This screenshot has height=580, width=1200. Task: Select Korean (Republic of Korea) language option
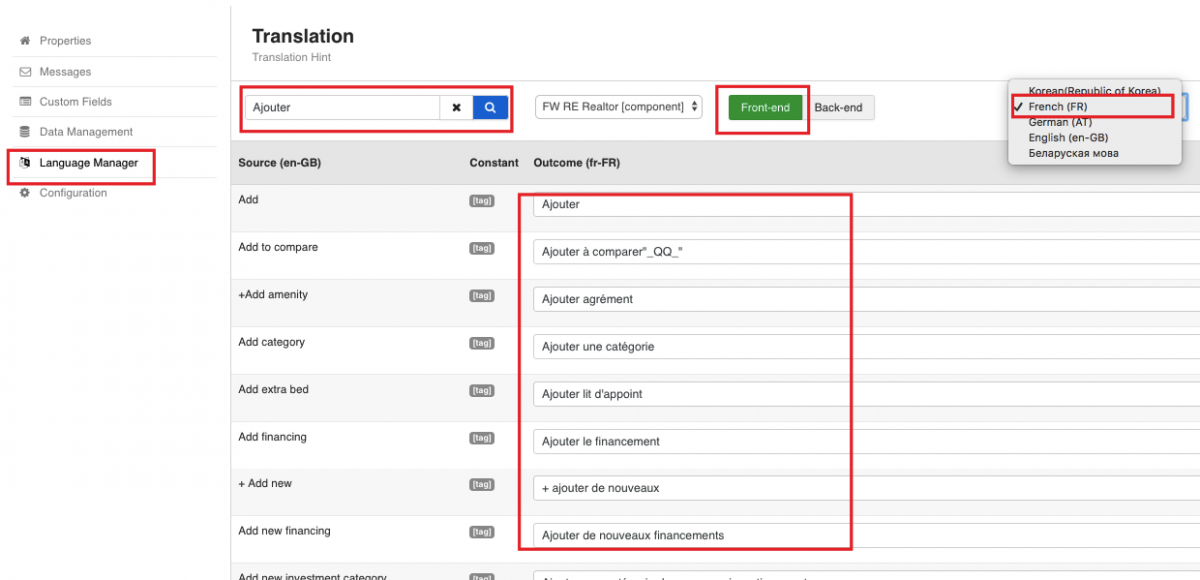point(1094,91)
